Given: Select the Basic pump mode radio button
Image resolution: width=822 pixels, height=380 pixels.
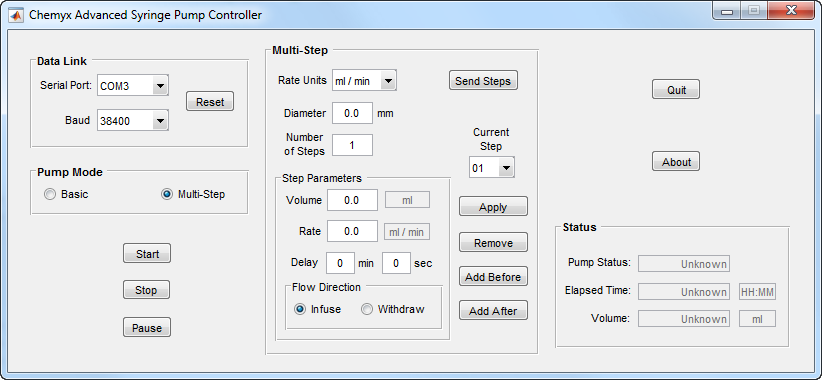Looking at the screenshot, I should (67, 194).
